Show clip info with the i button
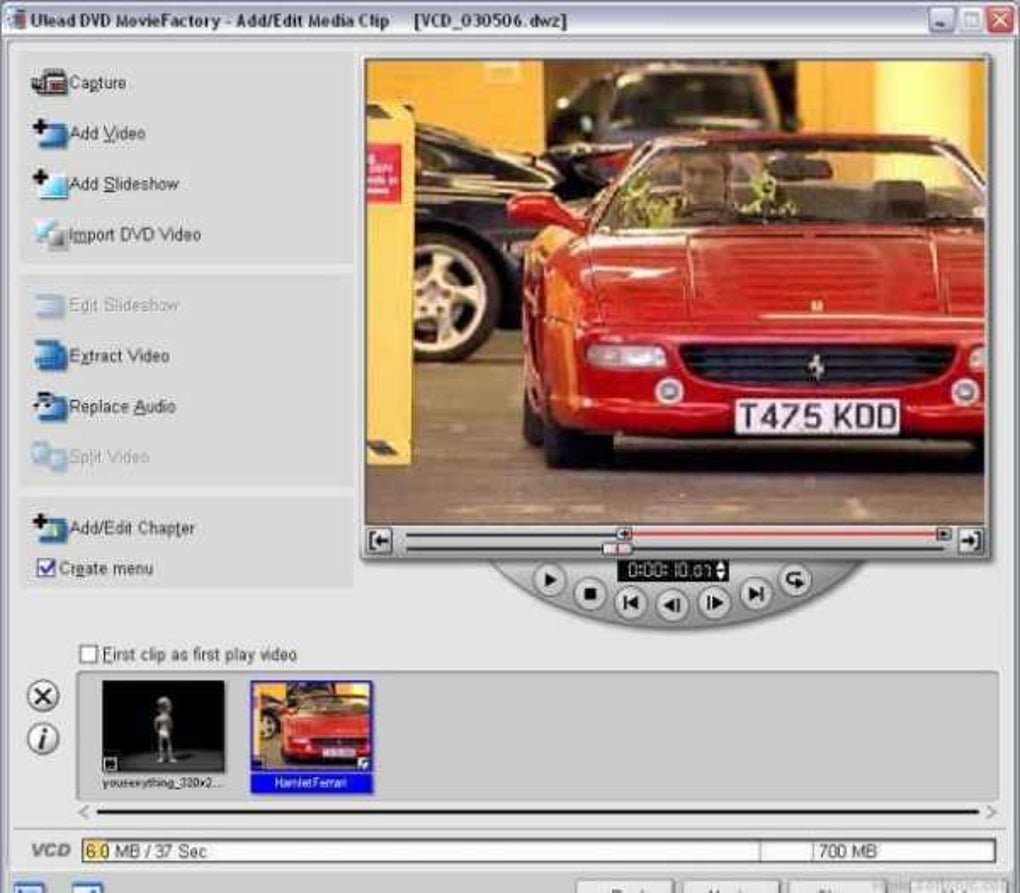The image size is (1020, 893). tap(43, 739)
